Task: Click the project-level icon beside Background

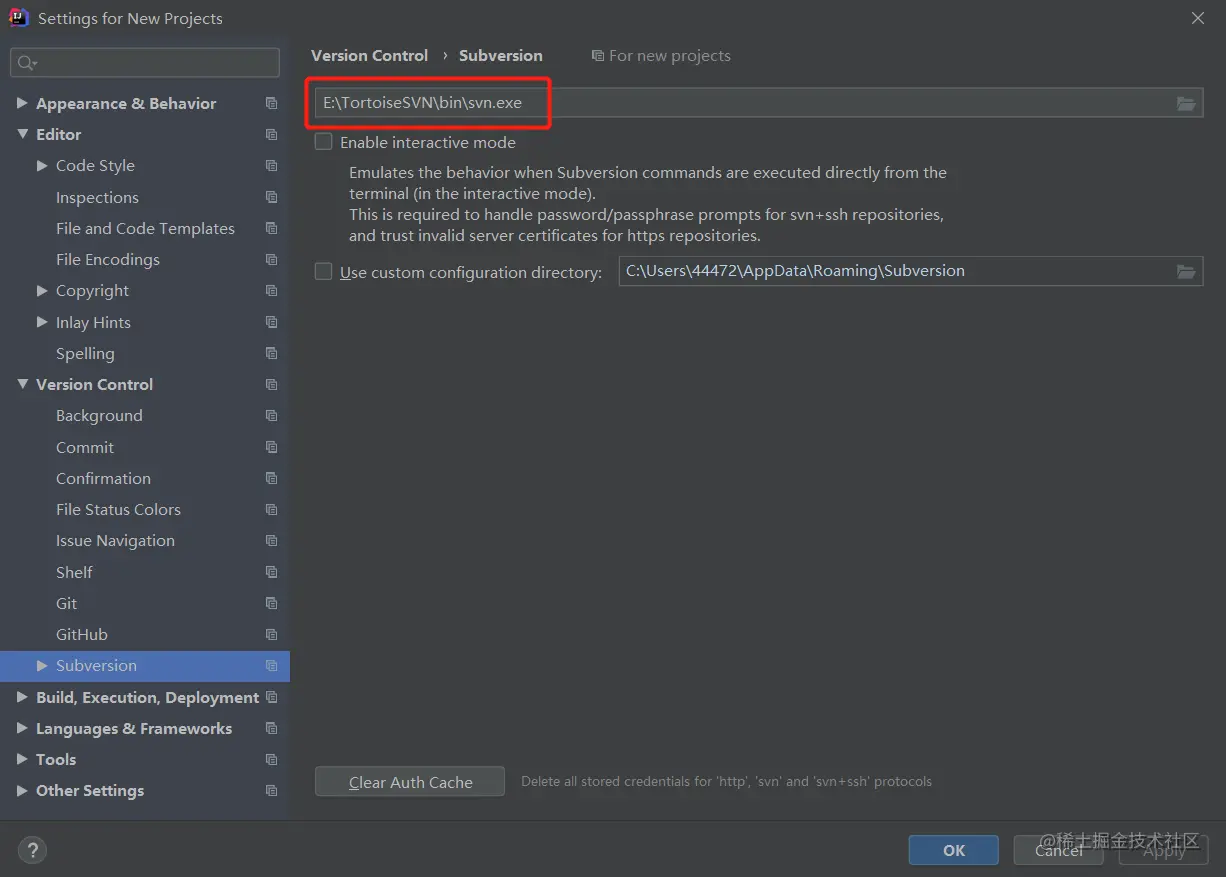Action: click(x=271, y=415)
